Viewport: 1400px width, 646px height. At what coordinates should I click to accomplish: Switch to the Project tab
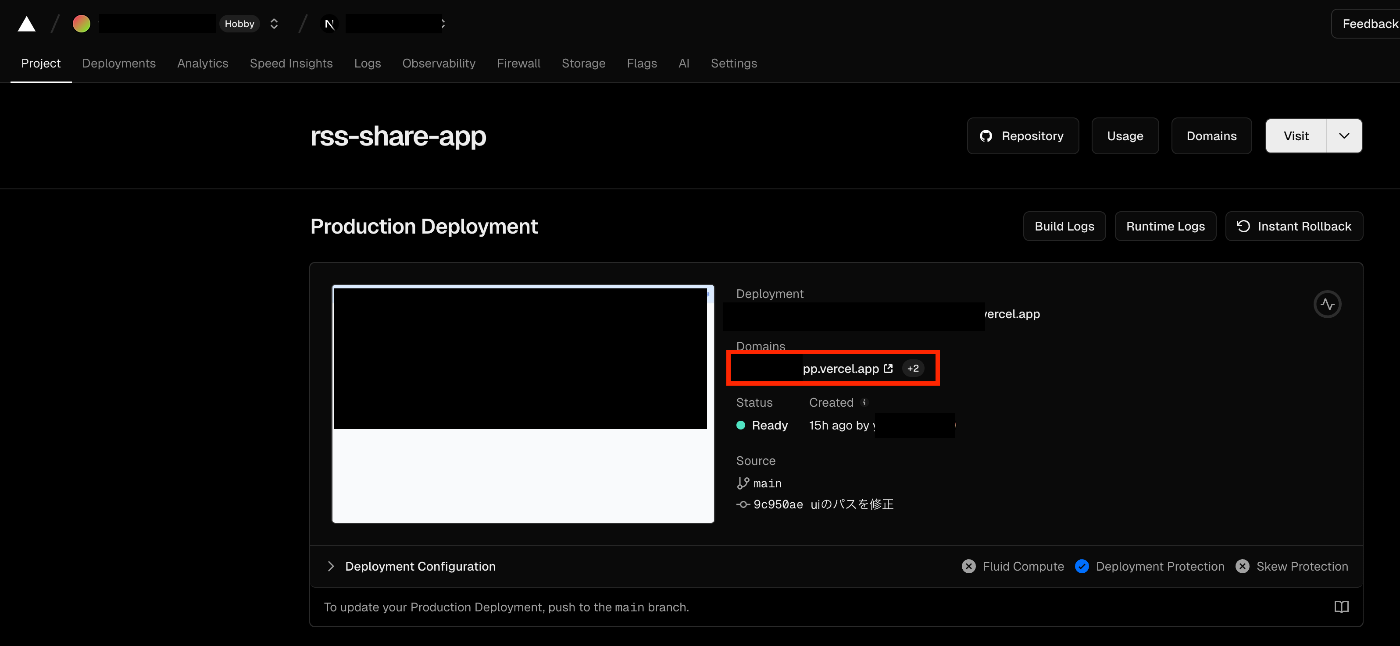[41, 63]
